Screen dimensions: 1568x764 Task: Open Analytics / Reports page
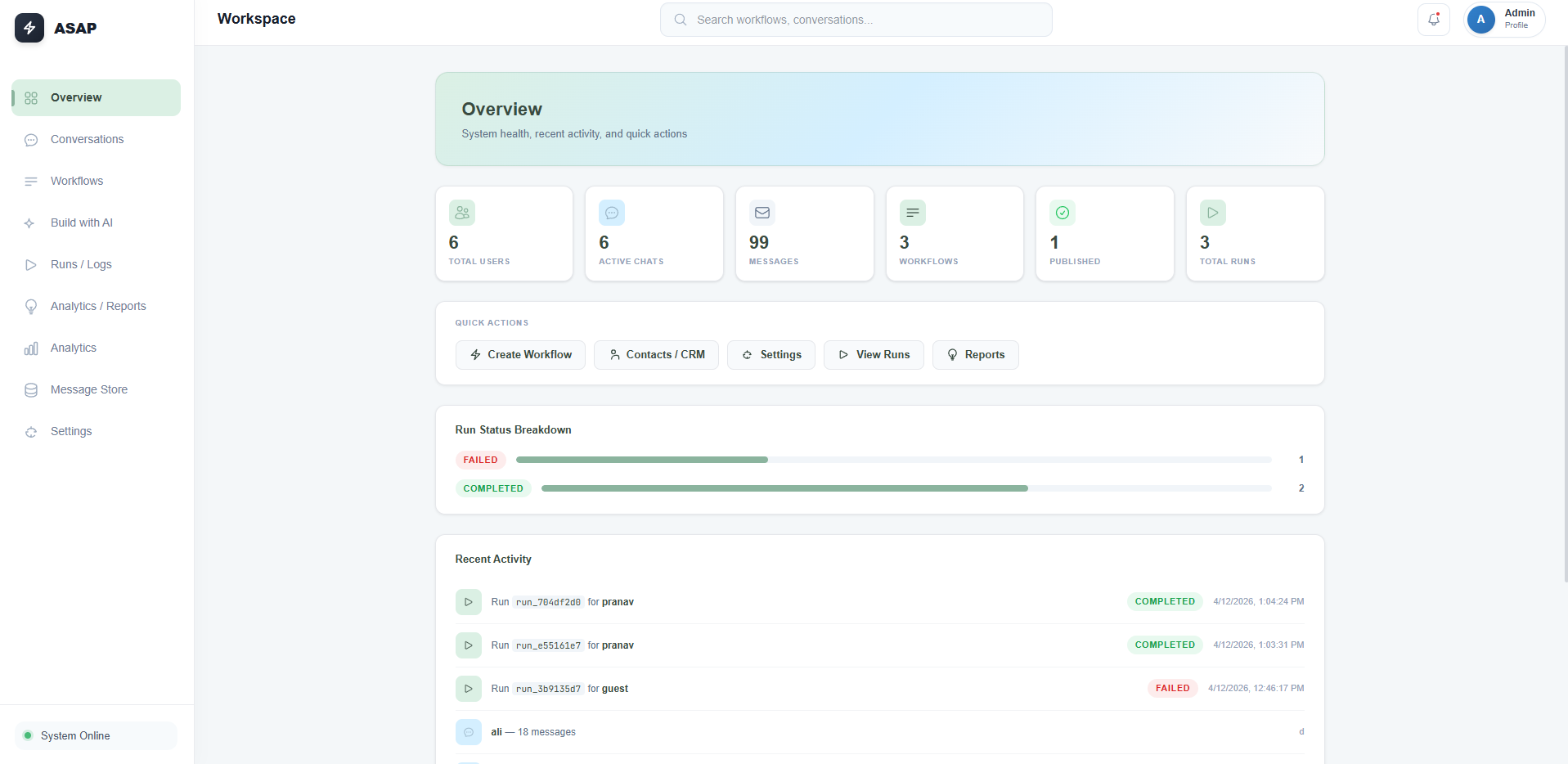[x=97, y=306]
